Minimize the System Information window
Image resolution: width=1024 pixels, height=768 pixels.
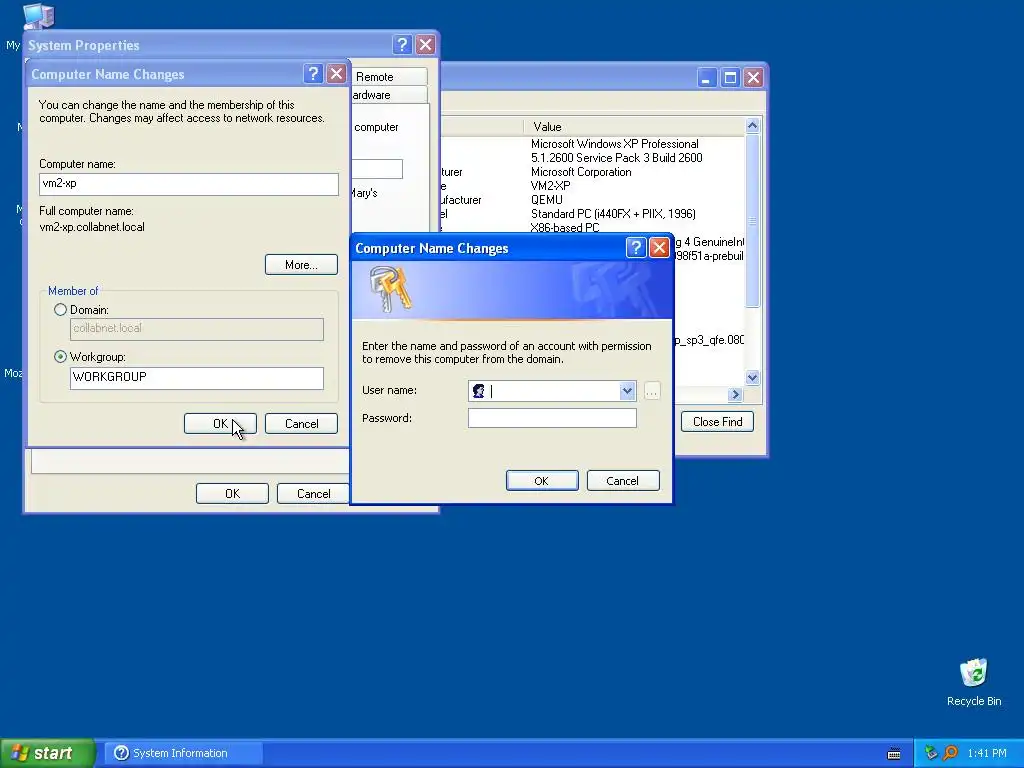coord(707,78)
